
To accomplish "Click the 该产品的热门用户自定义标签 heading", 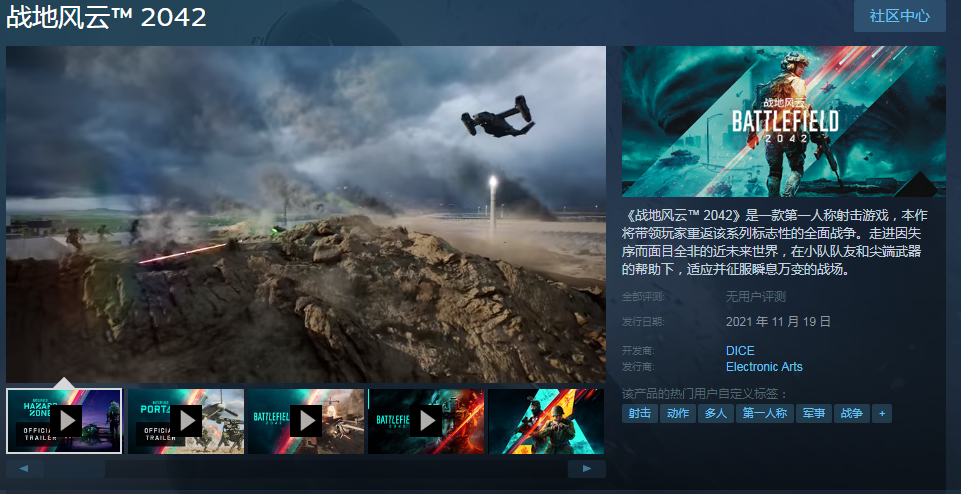I will [704, 393].
